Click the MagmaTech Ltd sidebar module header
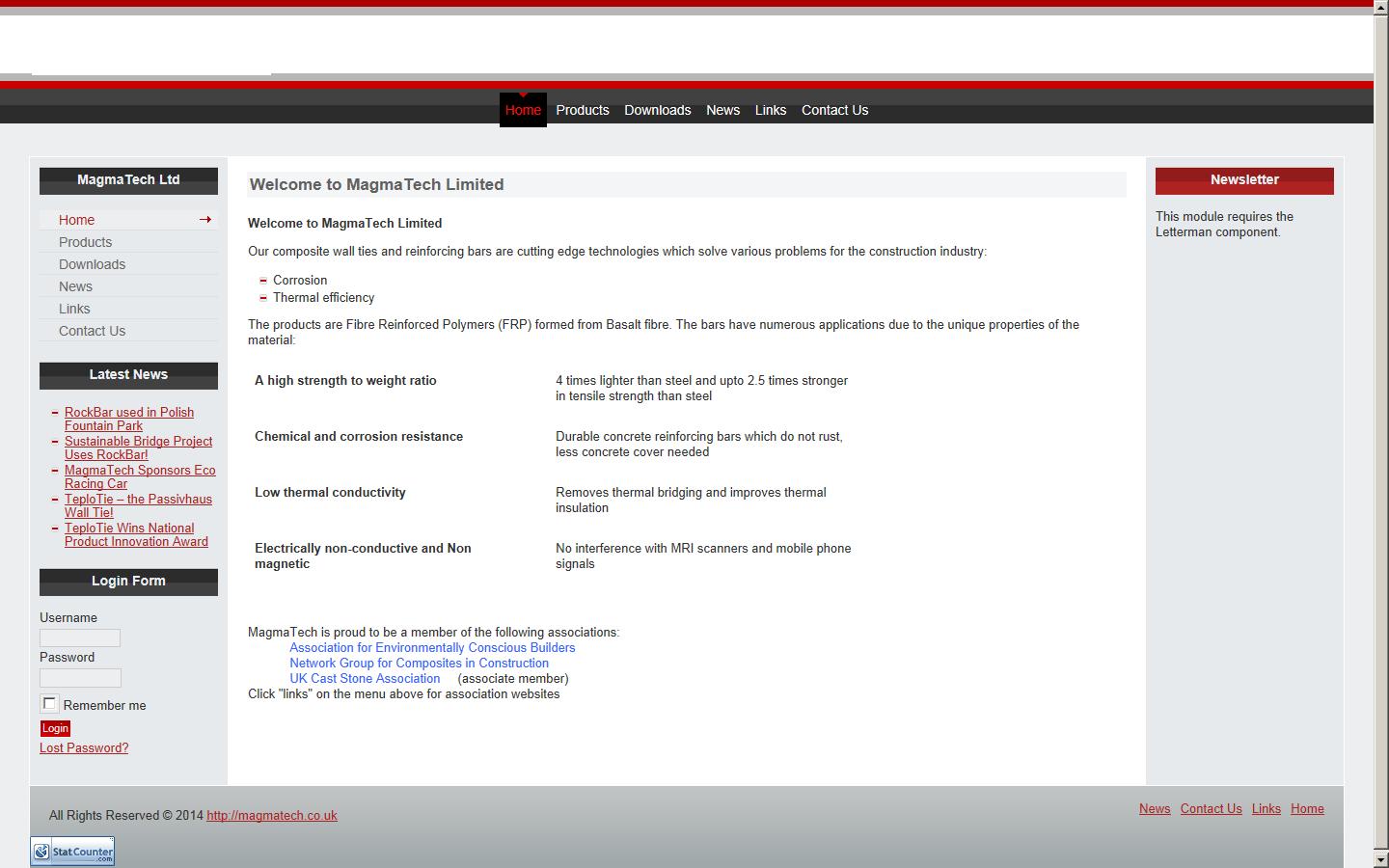Image resolution: width=1389 pixels, height=868 pixels. (x=128, y=180)
